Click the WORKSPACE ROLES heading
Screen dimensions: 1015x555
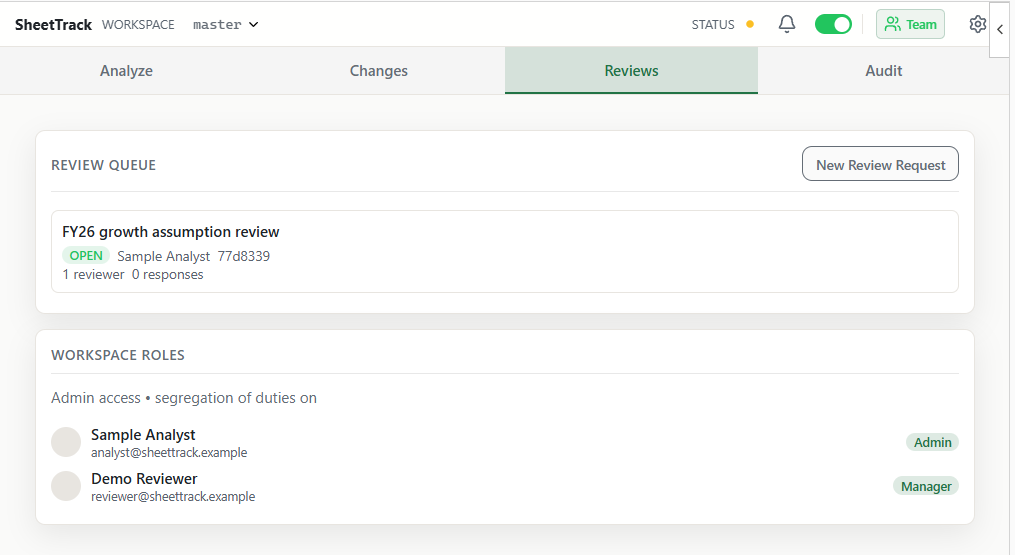[x=118, y=355]
